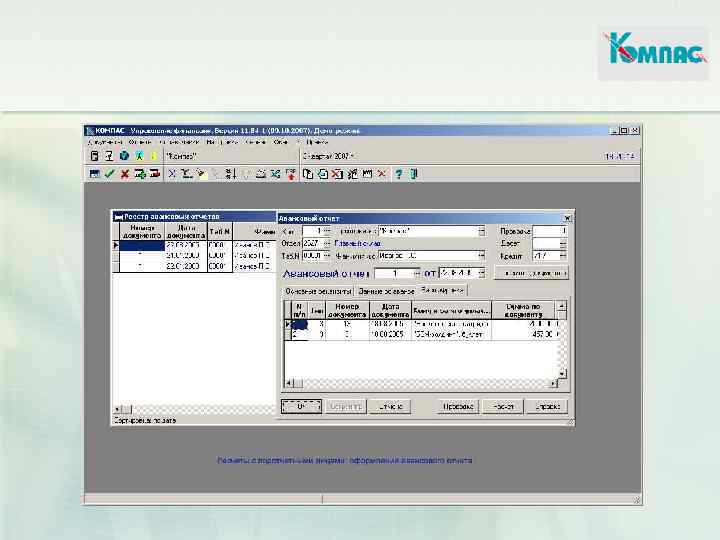The height and width of the screenshot is (540, 720).
Task: Select the dialog table row dated 10.08.2005
Action: click(x=423, y=335)
